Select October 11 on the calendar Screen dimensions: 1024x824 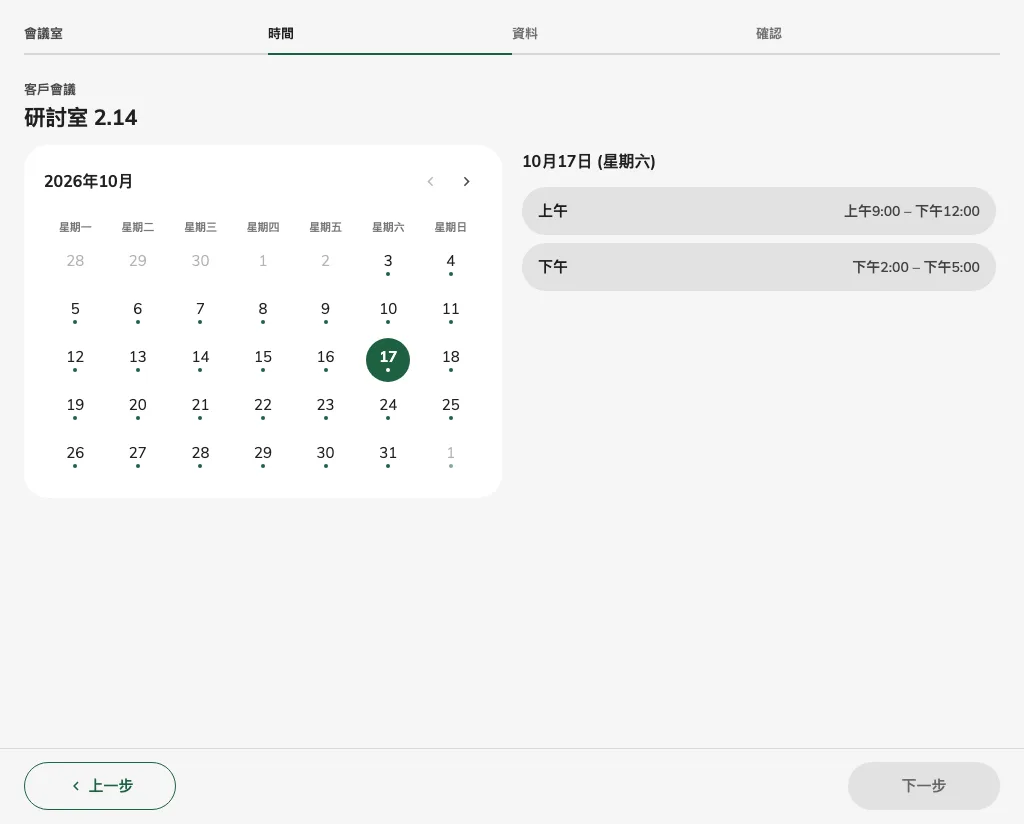451,311
